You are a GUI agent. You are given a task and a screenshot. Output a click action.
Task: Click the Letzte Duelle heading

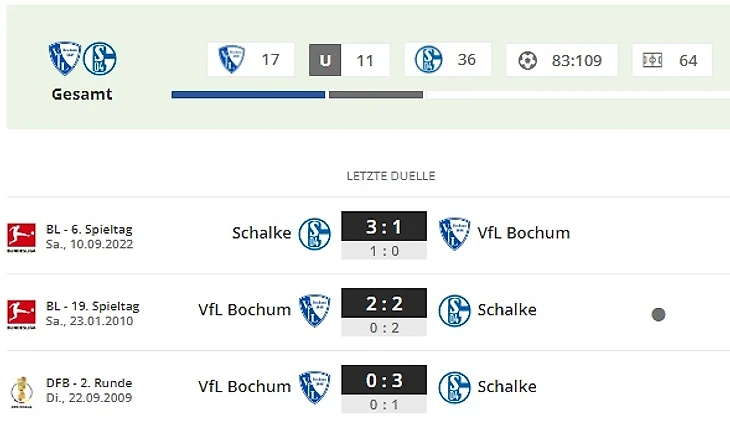pos(391,176)
